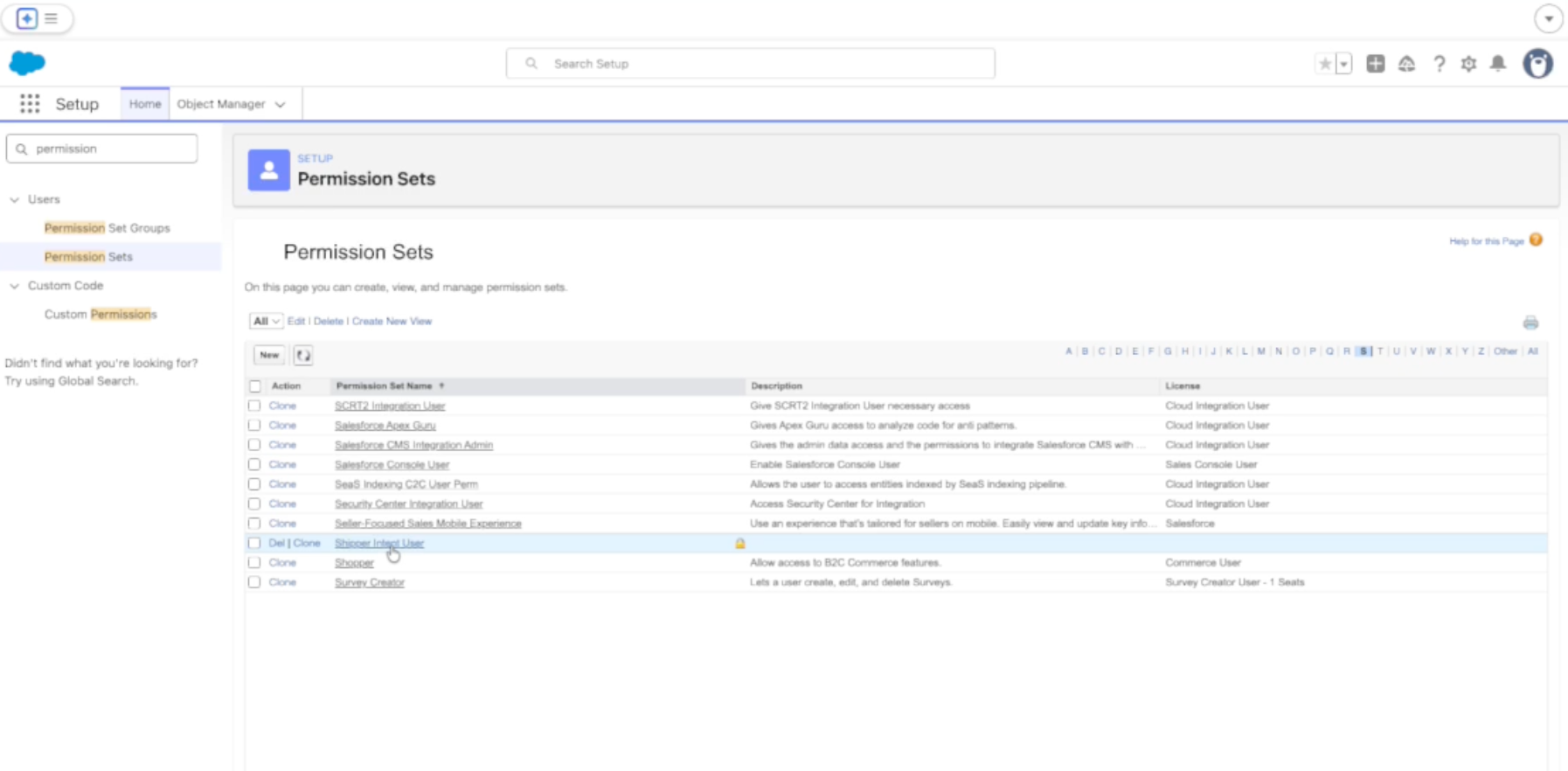Check the Salesforce CMS Integration Admin checkbox
Image resolution: width=1568 pixels, height=771 pixels.
pyautogui.click(x=254, y=445)
